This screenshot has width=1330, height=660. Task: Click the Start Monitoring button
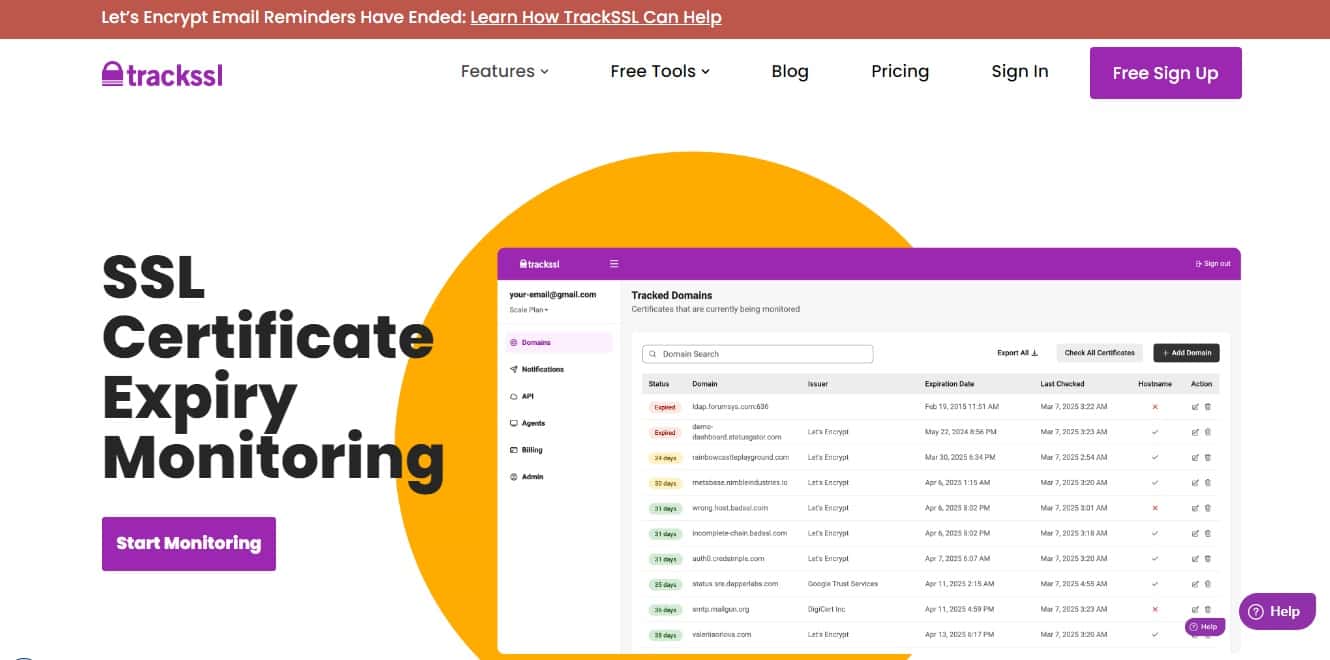(189, 544)
